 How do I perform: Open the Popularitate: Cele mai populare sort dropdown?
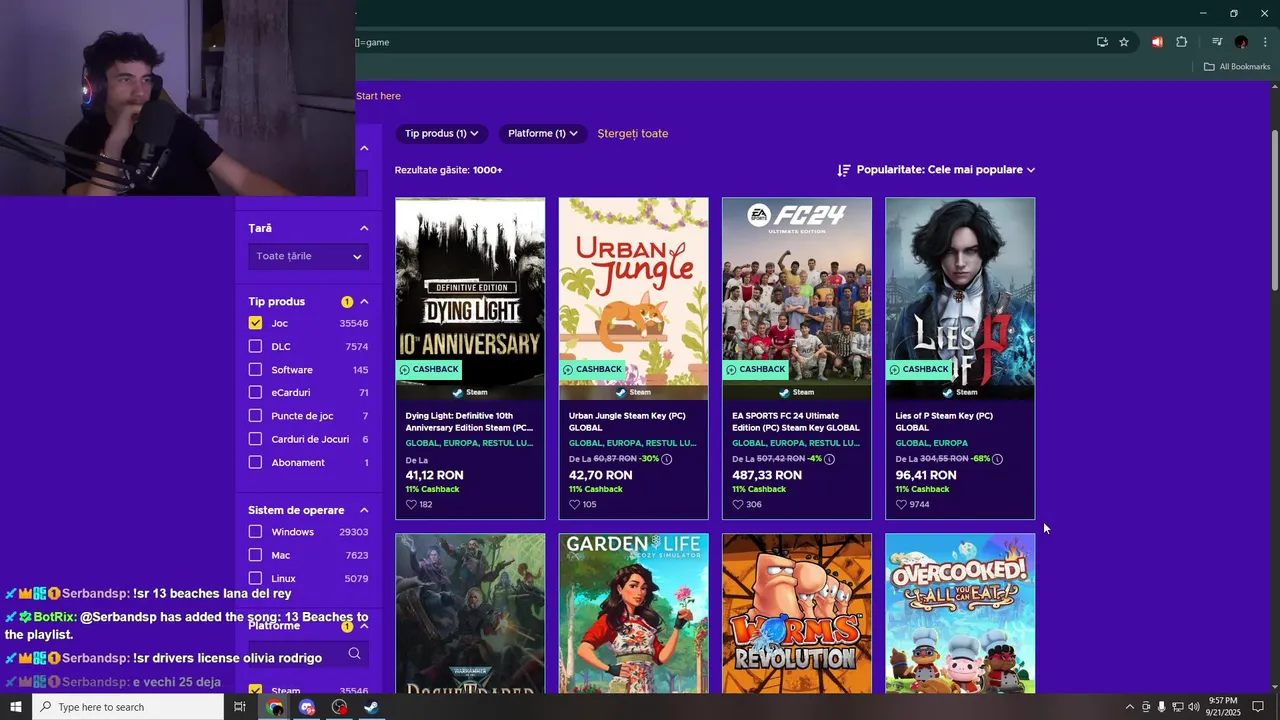pos(945,170)
